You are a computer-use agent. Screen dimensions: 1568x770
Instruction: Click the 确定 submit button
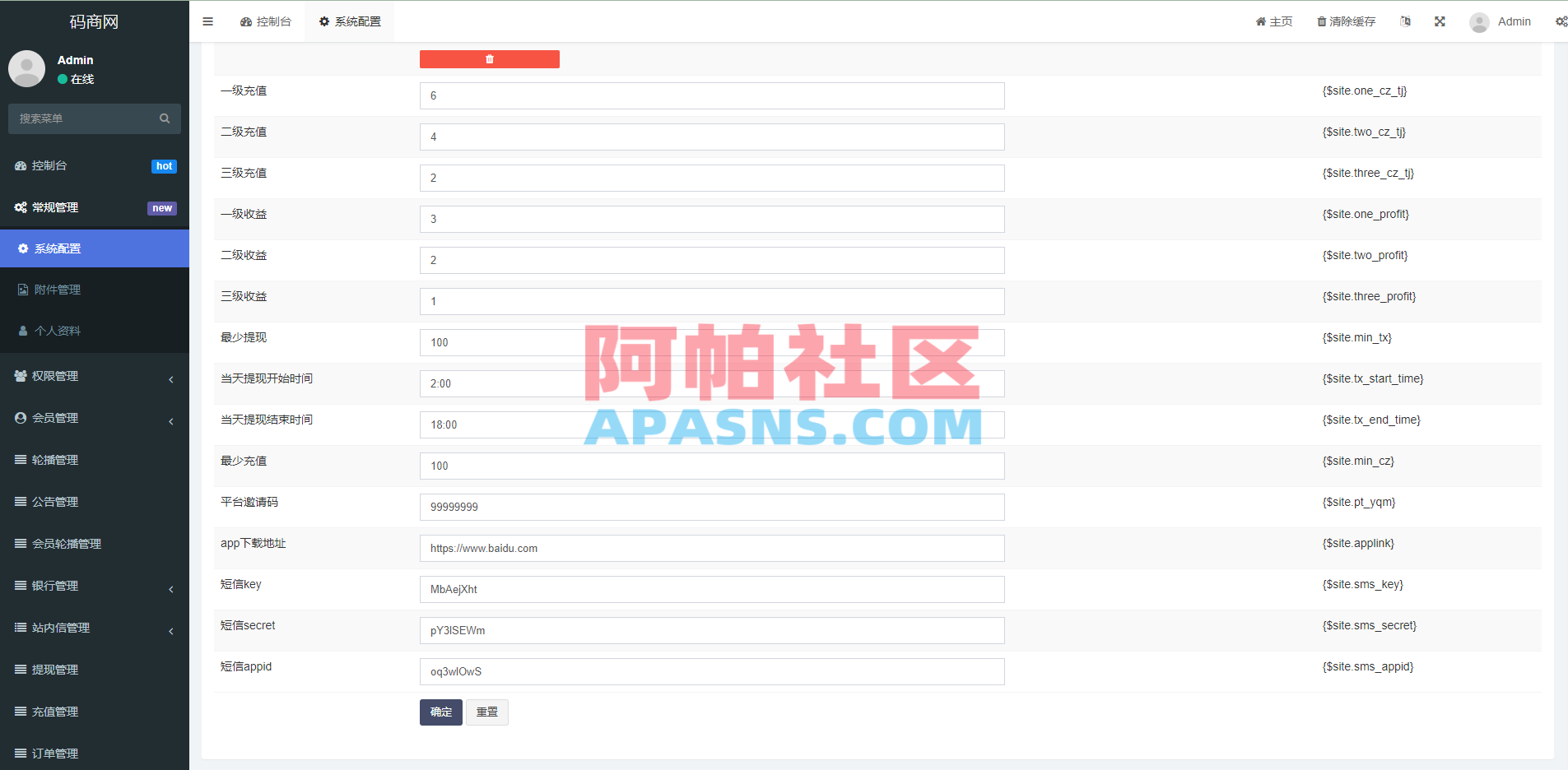[x=441, y=712]
